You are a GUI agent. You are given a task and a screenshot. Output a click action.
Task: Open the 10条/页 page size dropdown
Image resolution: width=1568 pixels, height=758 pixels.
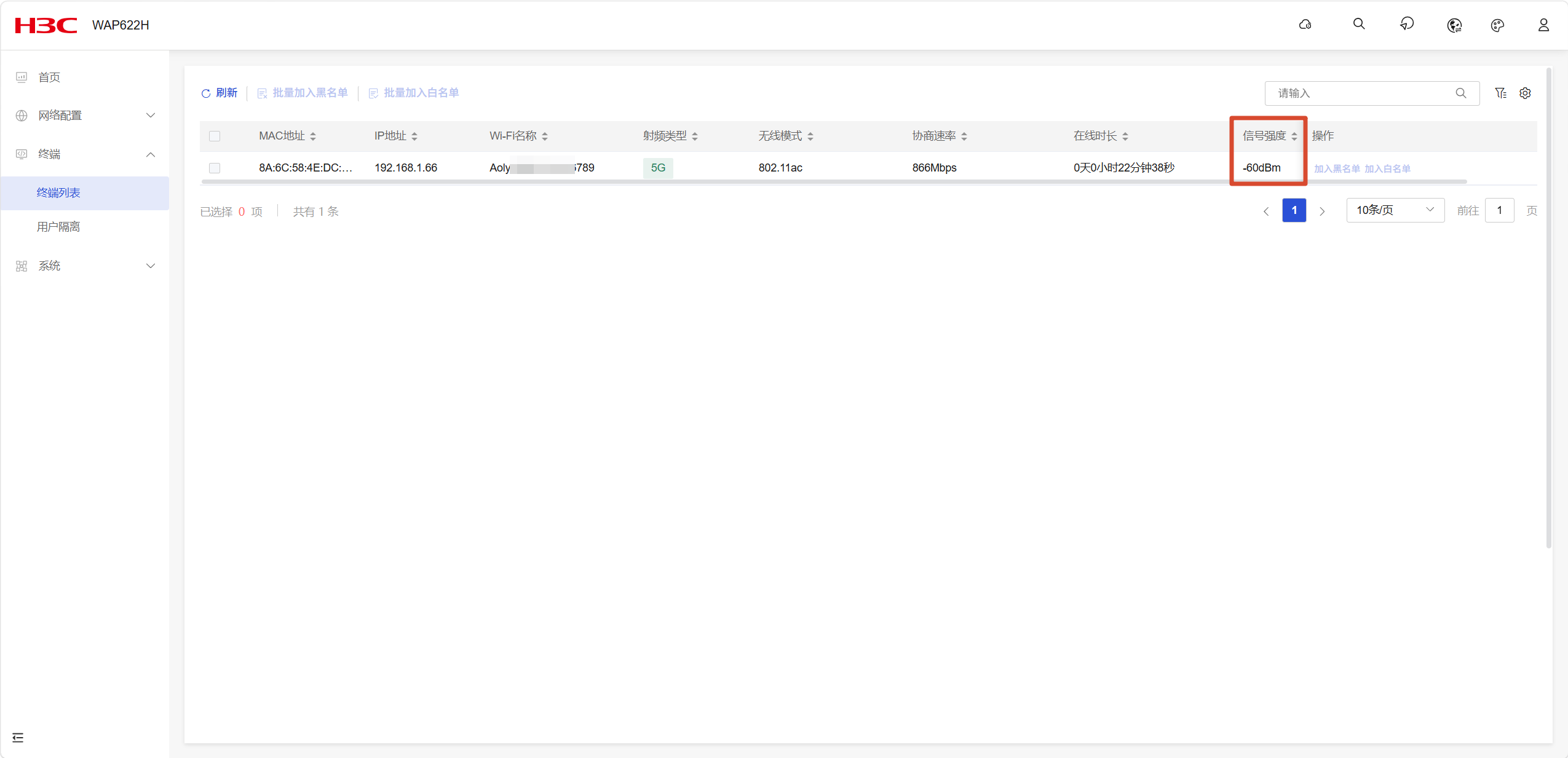[1395, 210]
